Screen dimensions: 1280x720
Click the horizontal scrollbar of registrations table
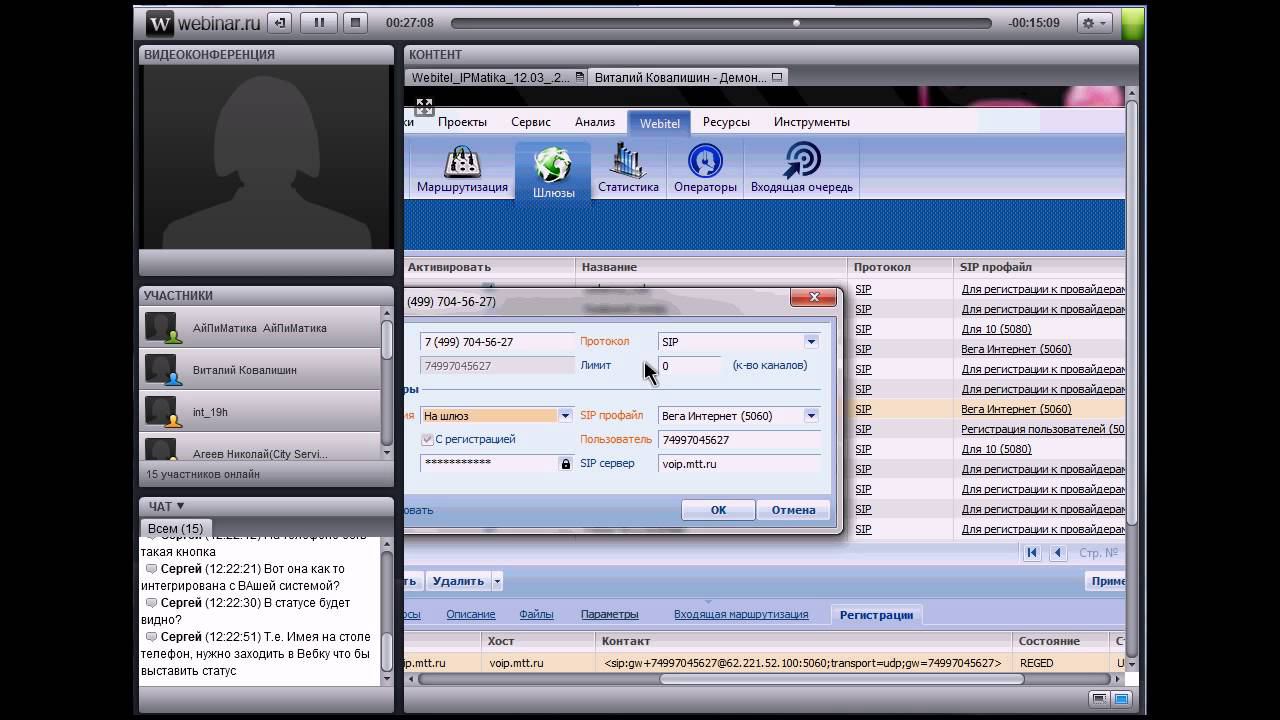coord(842,679)
